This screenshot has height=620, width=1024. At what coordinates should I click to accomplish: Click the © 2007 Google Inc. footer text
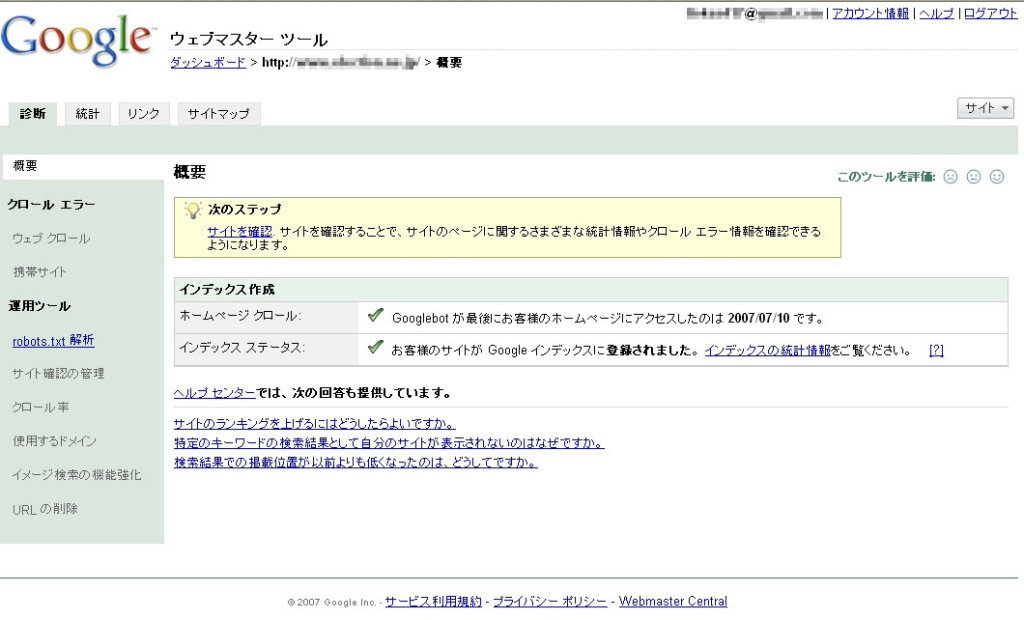[332, 602]
